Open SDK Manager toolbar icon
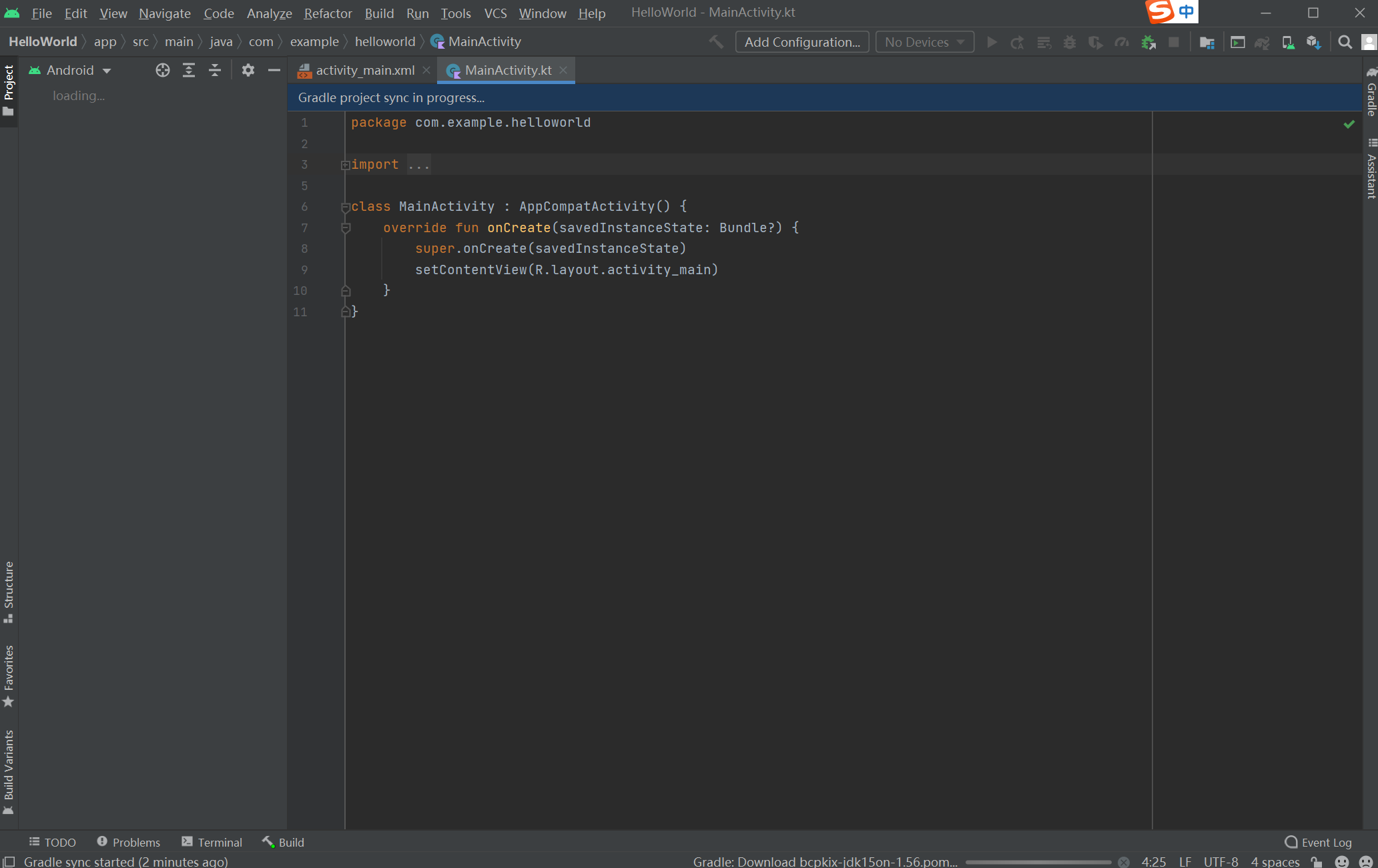The image size is (1378, 868). [x=1313, y=42]
